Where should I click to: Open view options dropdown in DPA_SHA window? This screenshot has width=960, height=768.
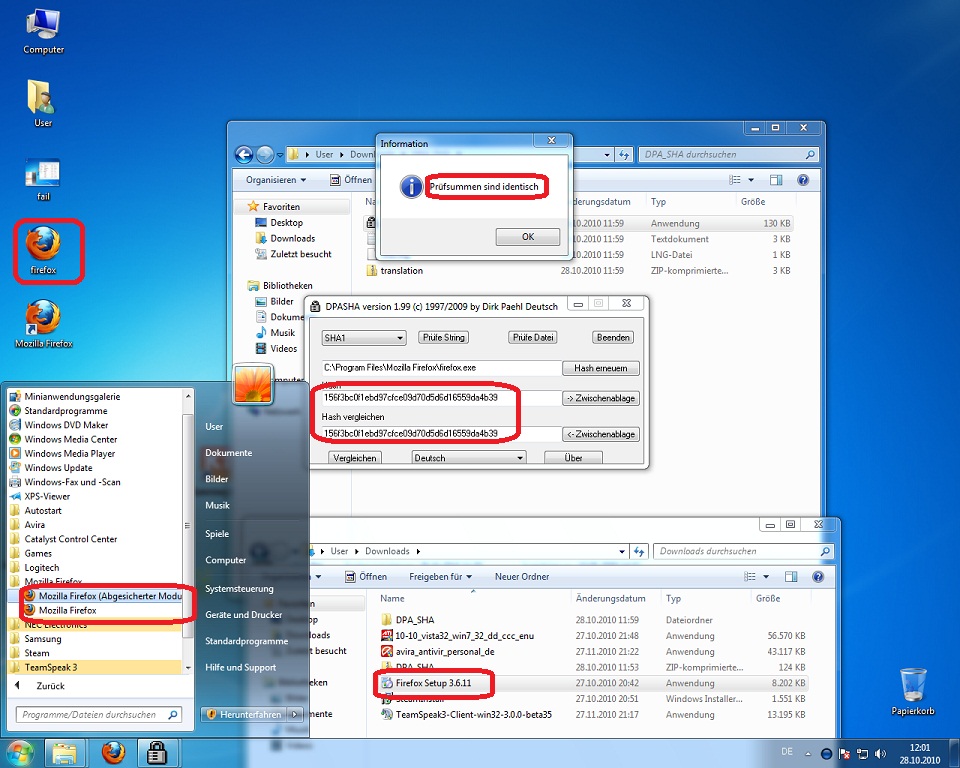click(751, 179)
